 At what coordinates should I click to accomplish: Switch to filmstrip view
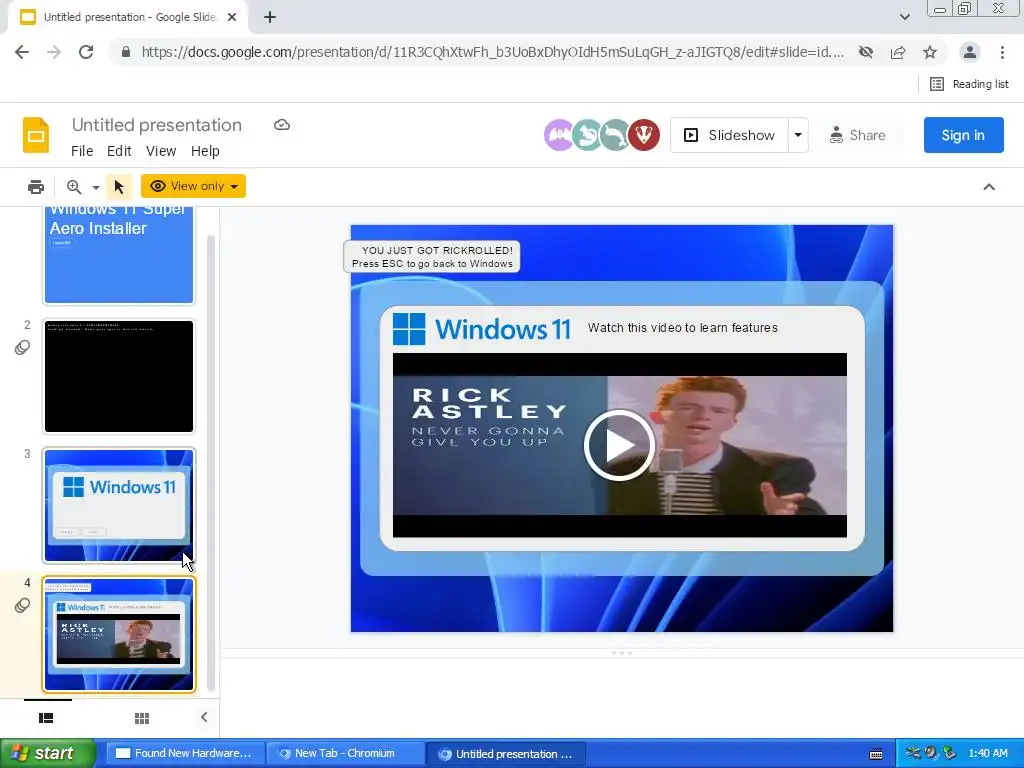[x=46, y=718]
